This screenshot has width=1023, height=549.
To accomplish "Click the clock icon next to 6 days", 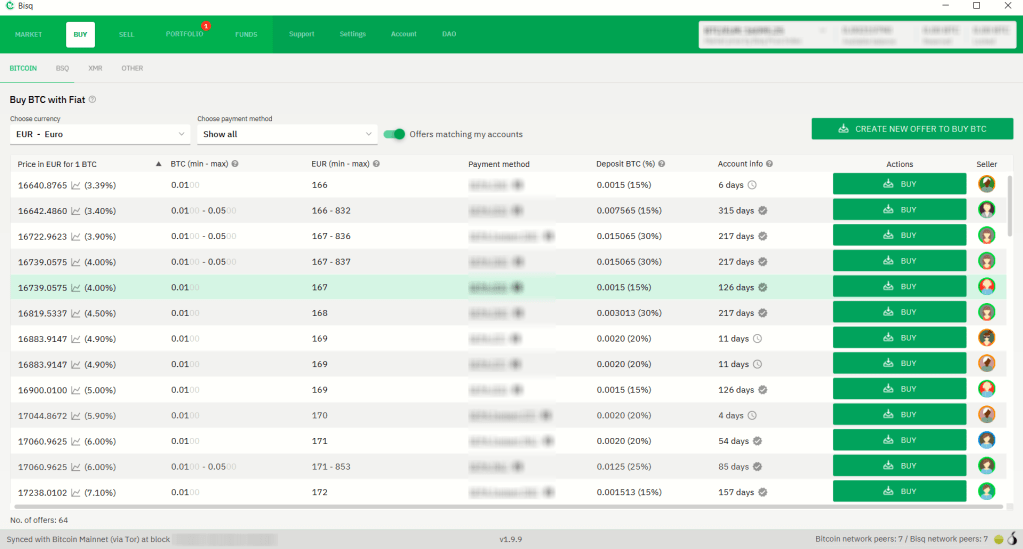I will pyautogui.click(x=752, y=185).
